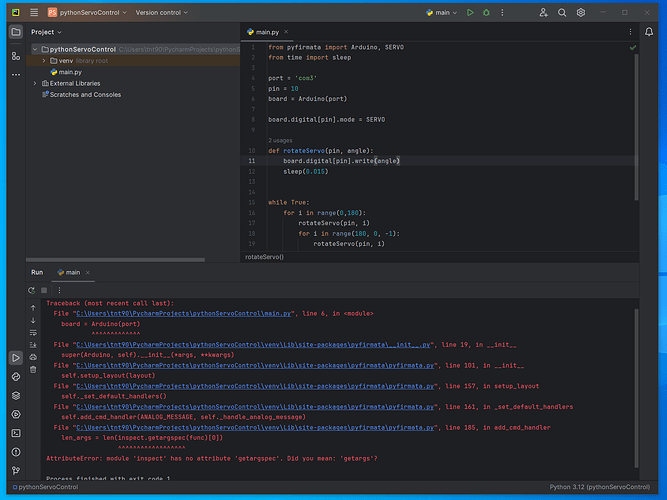
Task: Click pythonServoControl breadcrumb in status bar
Action: coord(46,487)
